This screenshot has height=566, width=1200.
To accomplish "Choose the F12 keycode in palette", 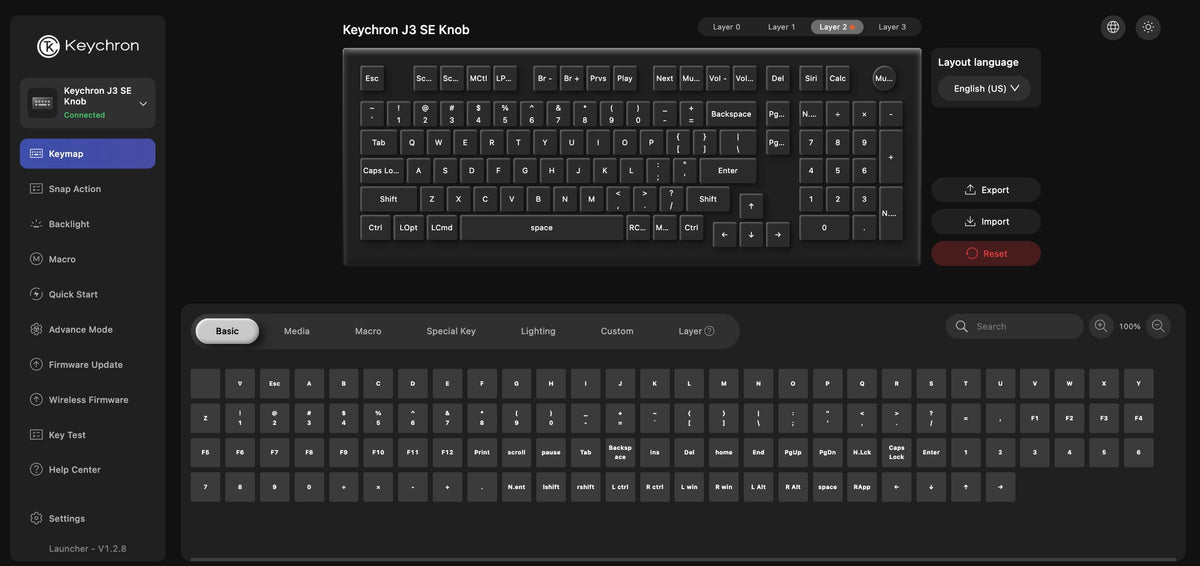I will (447, 452).
